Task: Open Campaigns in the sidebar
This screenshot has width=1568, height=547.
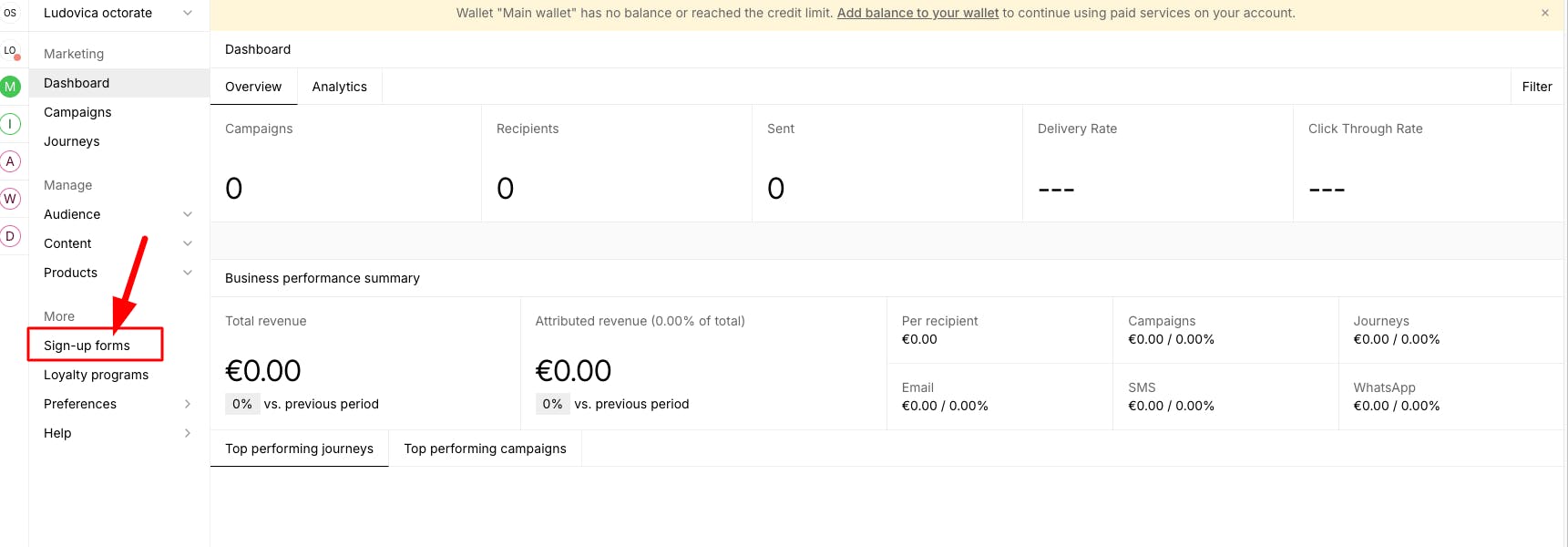Action: [x=77, y=112]
